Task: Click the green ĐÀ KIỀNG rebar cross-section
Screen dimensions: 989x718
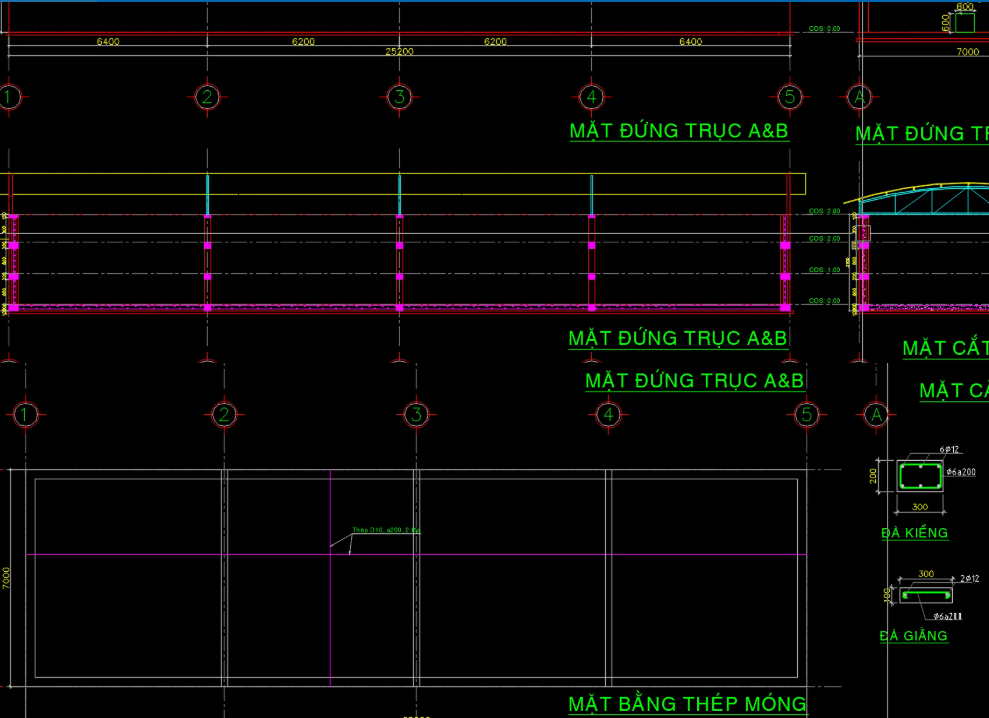Action: tap(920, 475)
